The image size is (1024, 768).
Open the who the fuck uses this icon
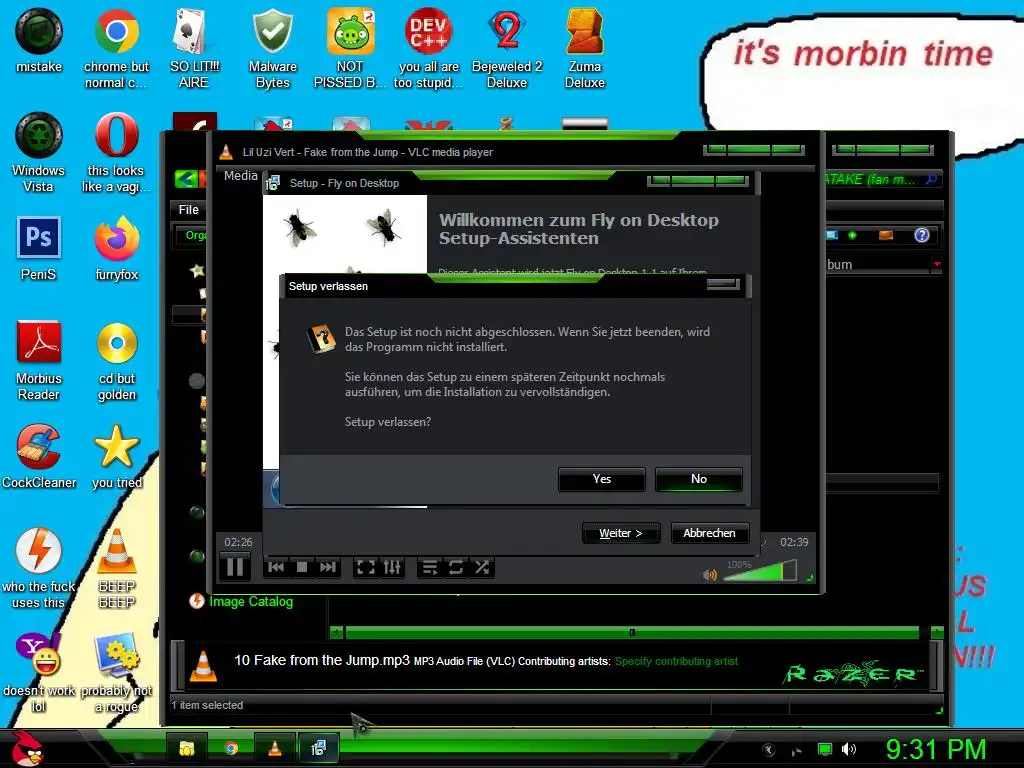tap(39, 568)
